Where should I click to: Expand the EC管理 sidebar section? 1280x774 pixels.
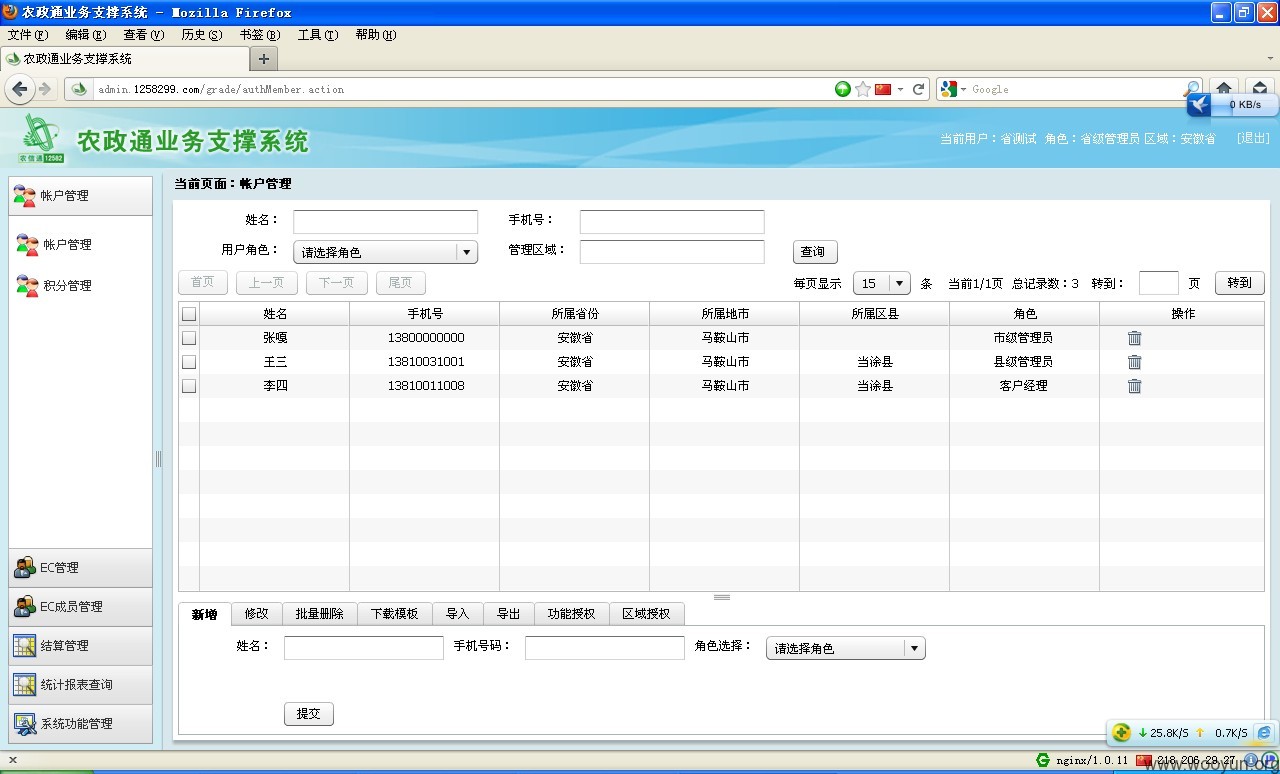click(80, 568)
